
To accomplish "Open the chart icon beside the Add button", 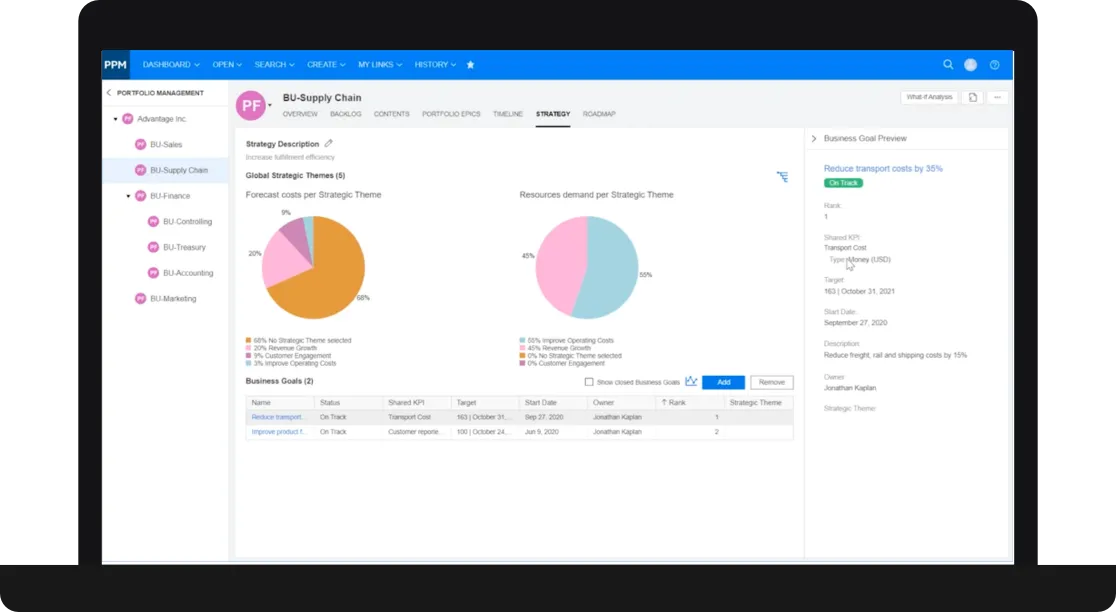I will click(x=690, y=381).
